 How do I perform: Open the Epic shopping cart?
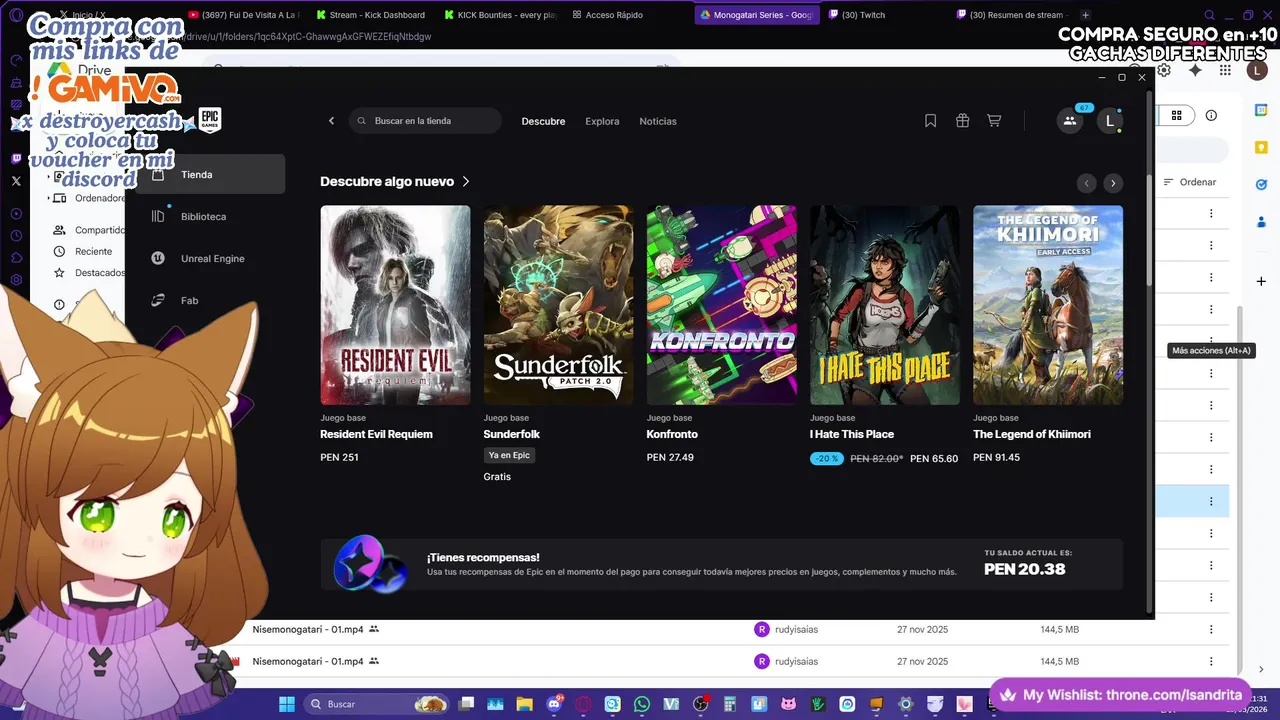tap(994, 121)
